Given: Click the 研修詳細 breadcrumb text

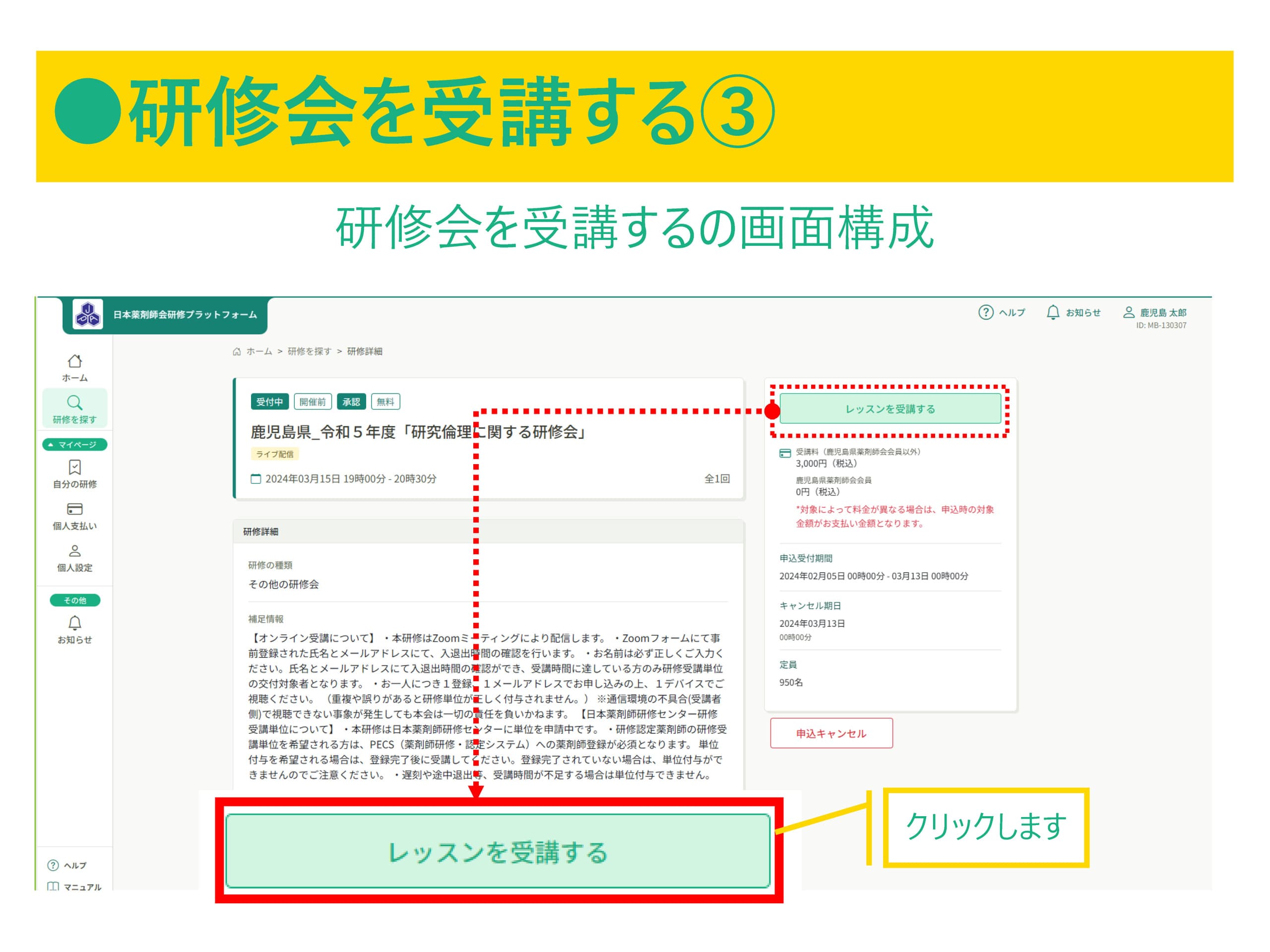Looking at the screenshot, I should (x=365, y=351).
